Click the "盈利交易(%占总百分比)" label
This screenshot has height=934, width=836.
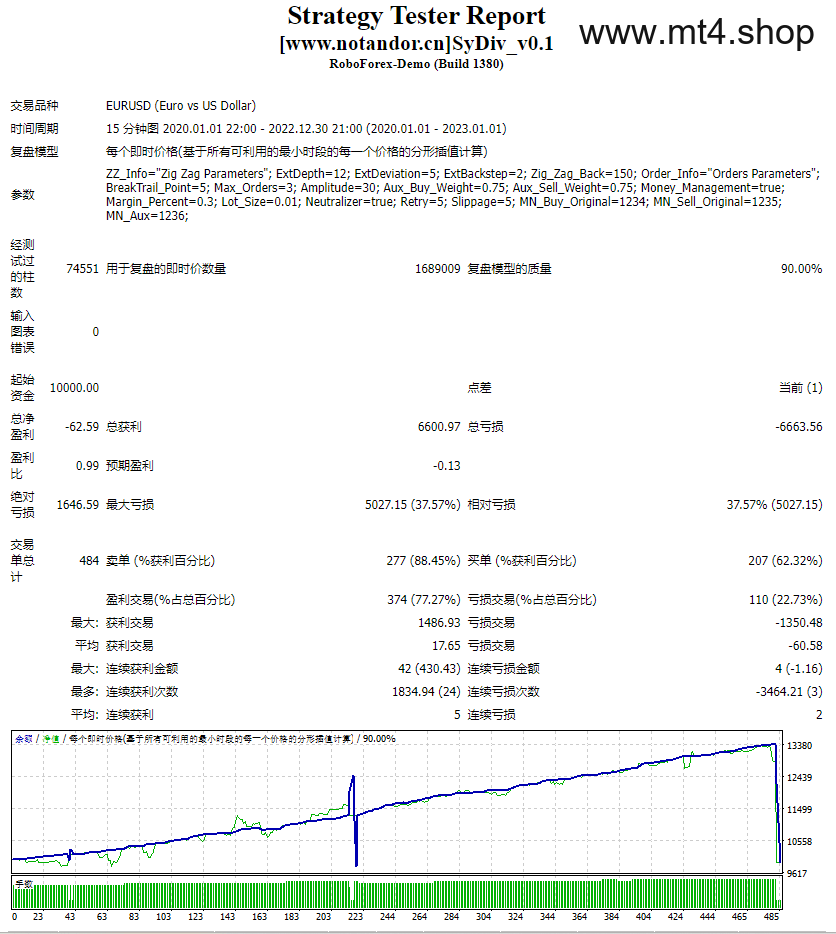tap(170, 599)
